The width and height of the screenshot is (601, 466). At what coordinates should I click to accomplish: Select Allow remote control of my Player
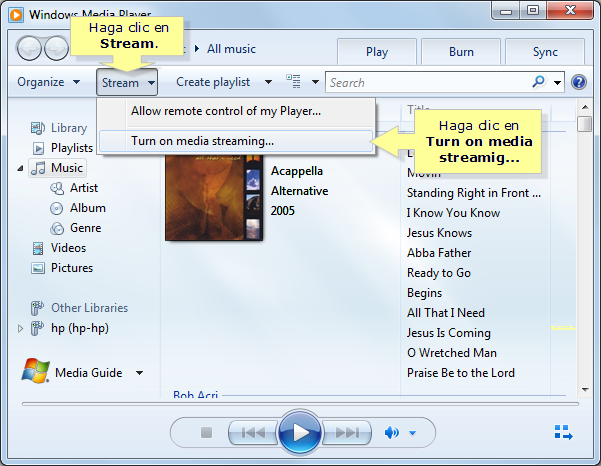point(236,111)
